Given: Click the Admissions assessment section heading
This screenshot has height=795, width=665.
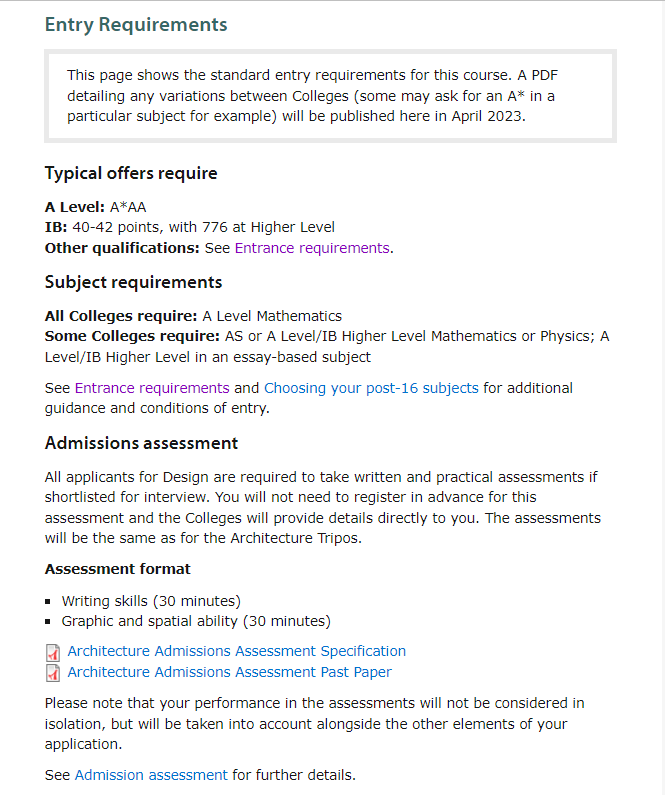Looking at the screenshot, I should click(x=141, y=443).
